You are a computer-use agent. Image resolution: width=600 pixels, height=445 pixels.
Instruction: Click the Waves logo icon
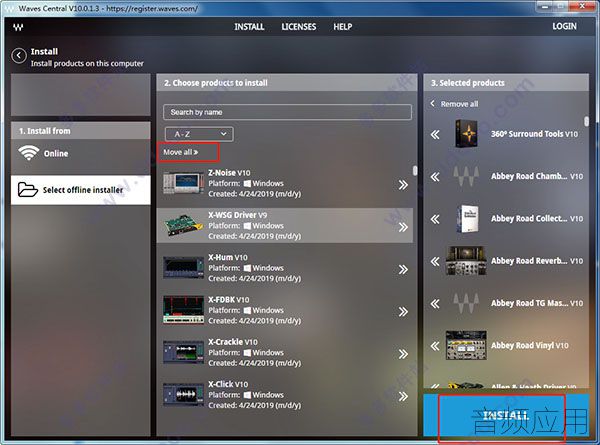tap(18, 27)
